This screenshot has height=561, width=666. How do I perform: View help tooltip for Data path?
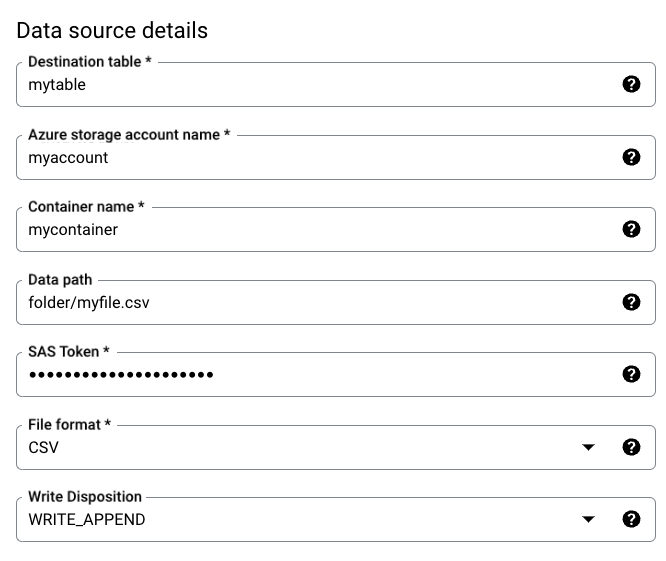(631, 302)
